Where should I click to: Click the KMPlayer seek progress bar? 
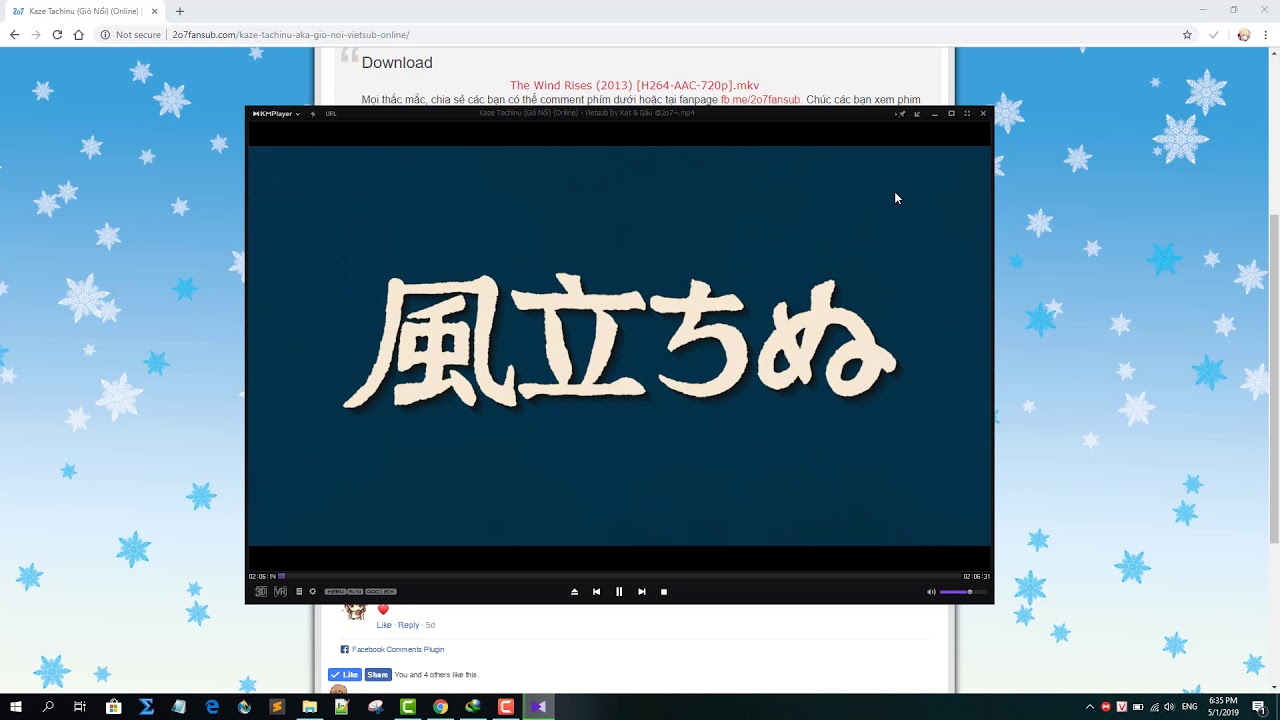(619, 576)
